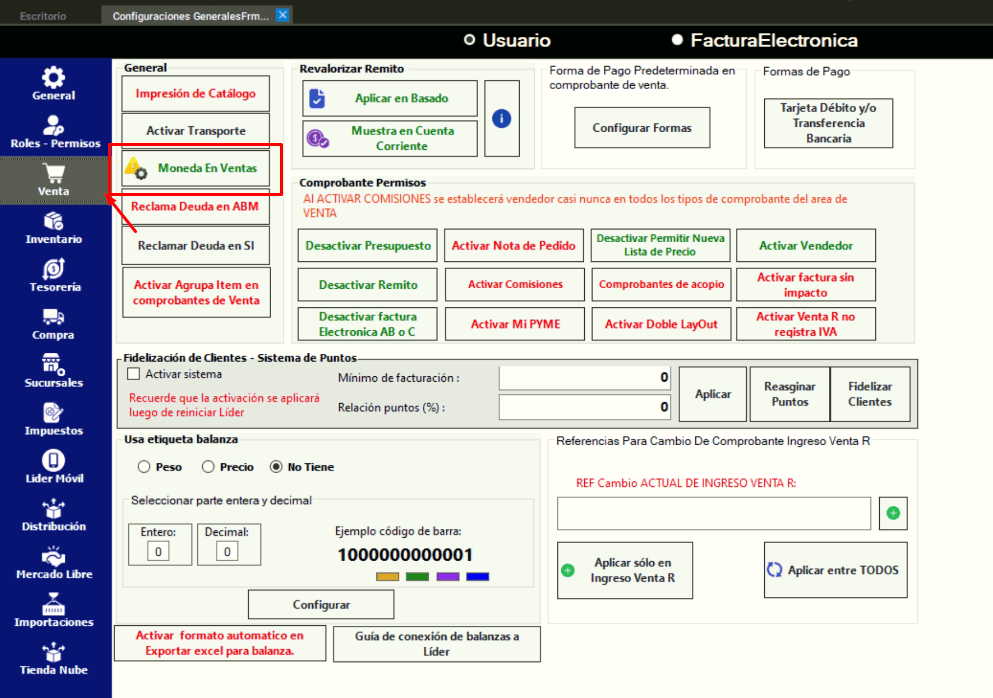Switch to FacturaElectronica mode at top
The height and width of the screenshot is (698, 993).
pyautogui.click(x=678, y=41)
